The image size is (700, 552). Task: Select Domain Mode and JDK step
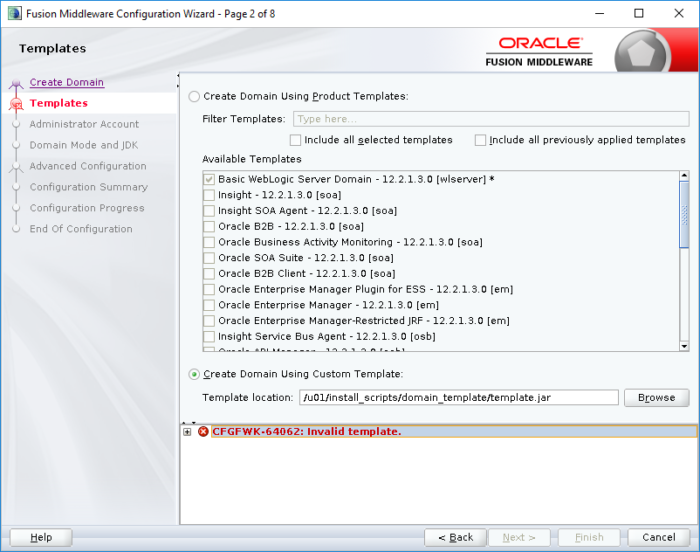[x=83, y=145]
